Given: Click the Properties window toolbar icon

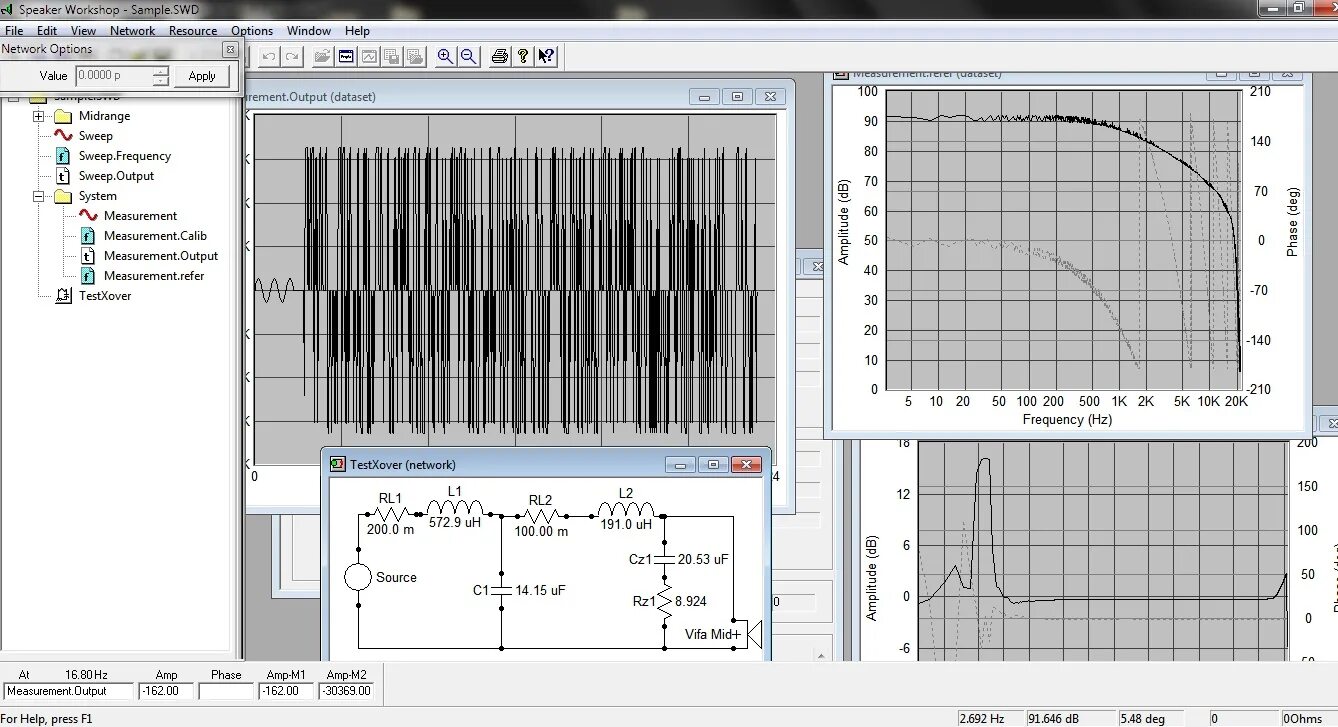Looking at the screenshot, I should pos(346,57).
